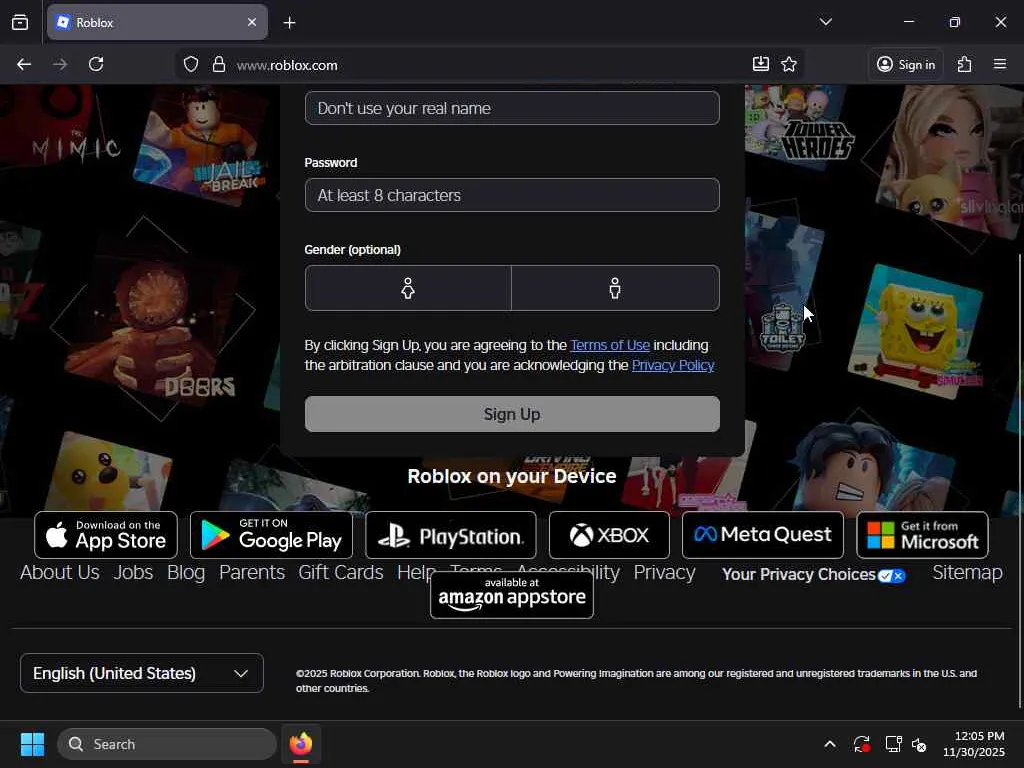
Task: Open the About Us footer link
Action: coord(59,573)
